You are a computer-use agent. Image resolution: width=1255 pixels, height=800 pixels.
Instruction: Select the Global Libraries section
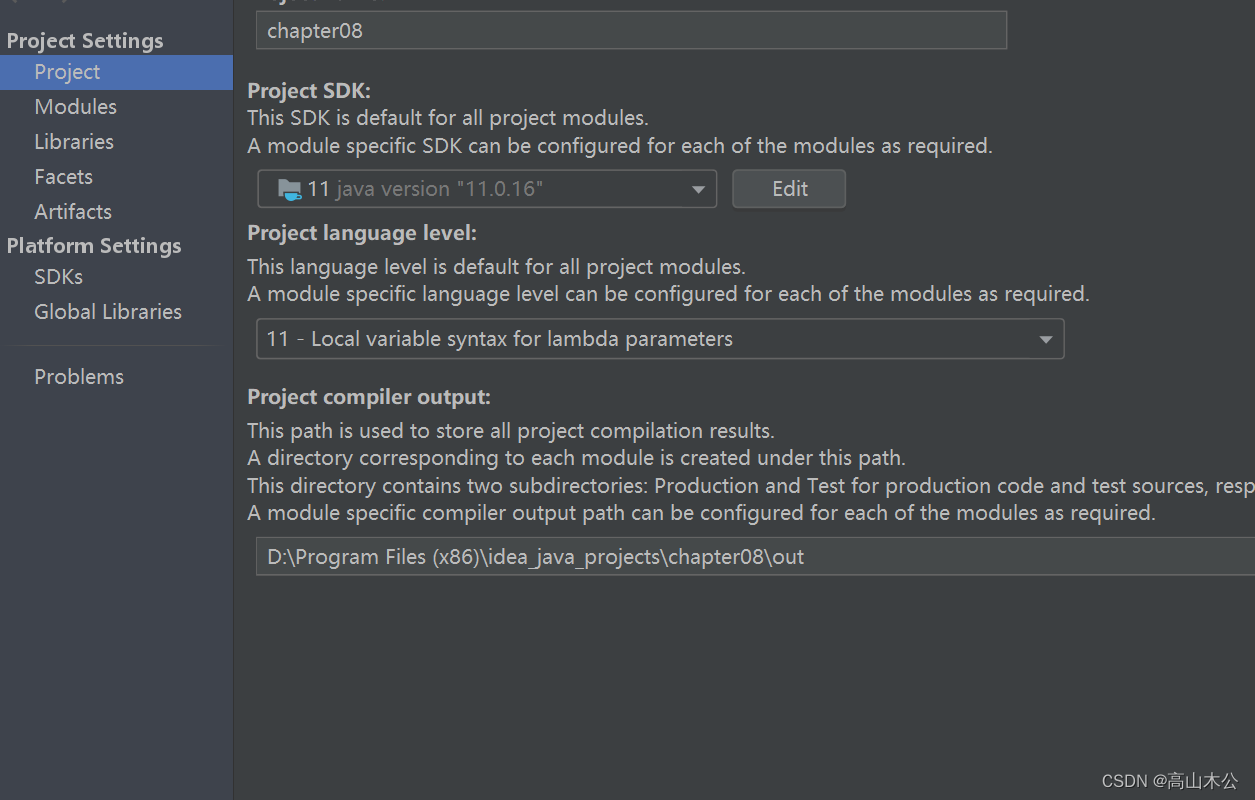[x=107, y=311]
